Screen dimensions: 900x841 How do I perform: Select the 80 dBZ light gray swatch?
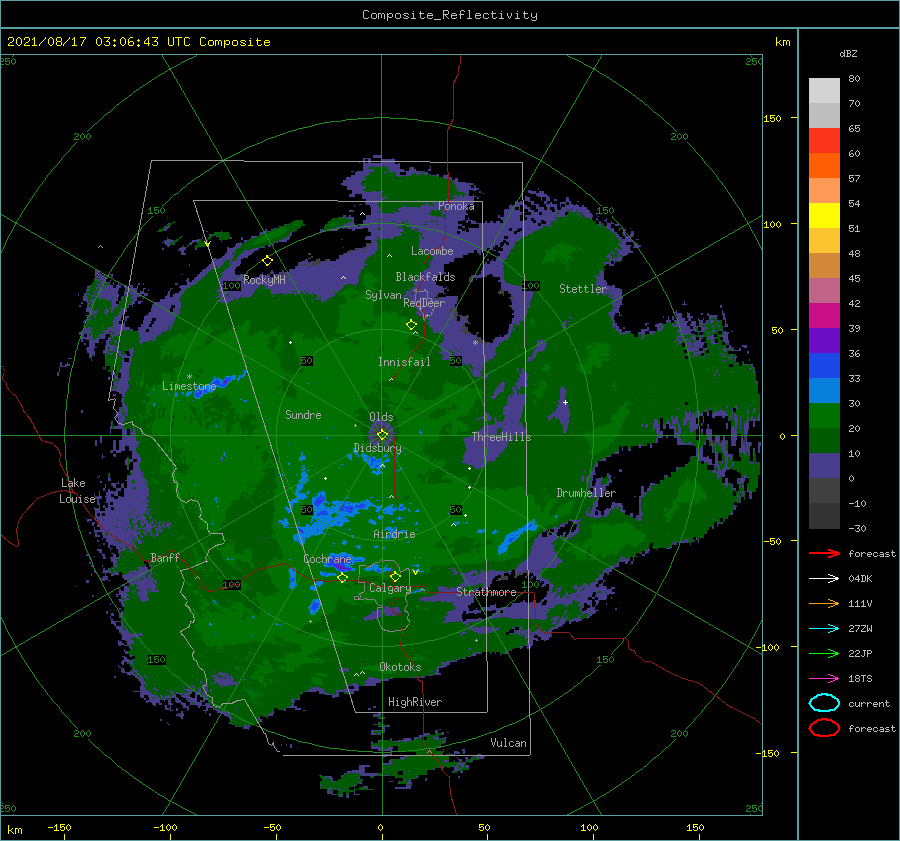(824, 90)
